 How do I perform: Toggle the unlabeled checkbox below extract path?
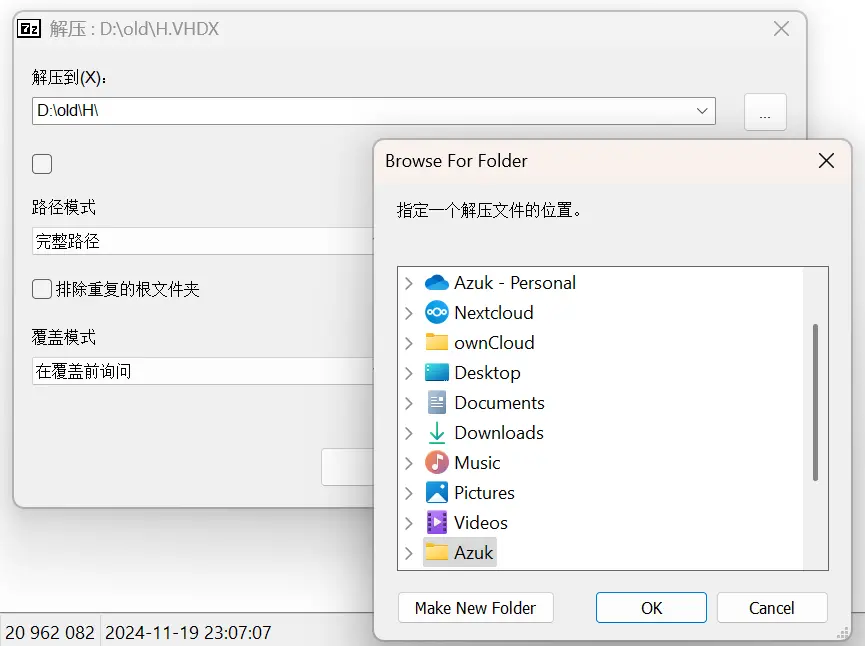[42, 164]
